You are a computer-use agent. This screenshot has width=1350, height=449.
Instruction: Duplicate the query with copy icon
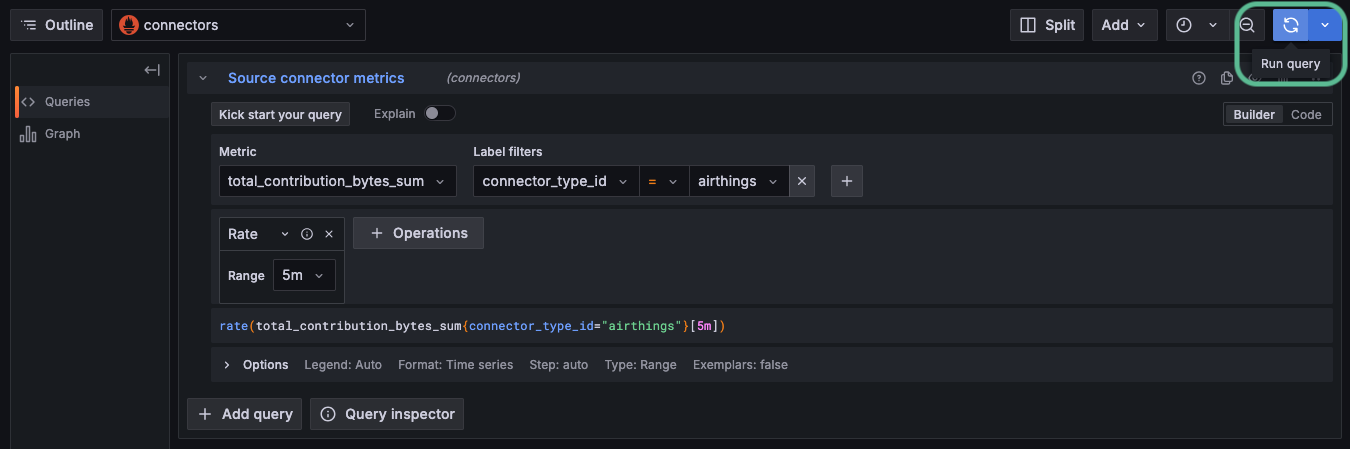click(1227, 78)
